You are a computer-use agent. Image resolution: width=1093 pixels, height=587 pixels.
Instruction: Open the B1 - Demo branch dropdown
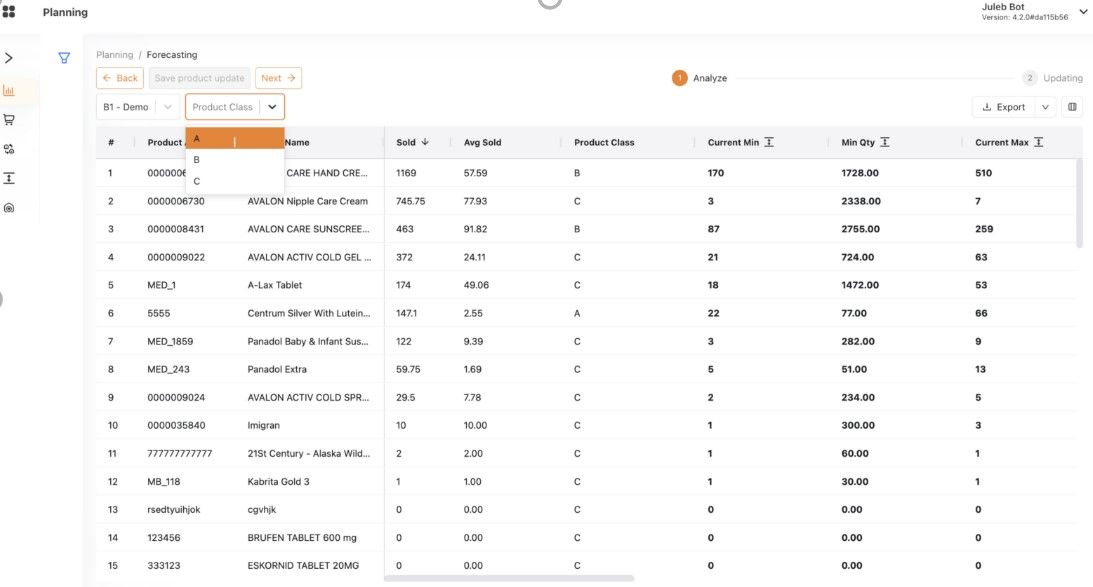138,107
